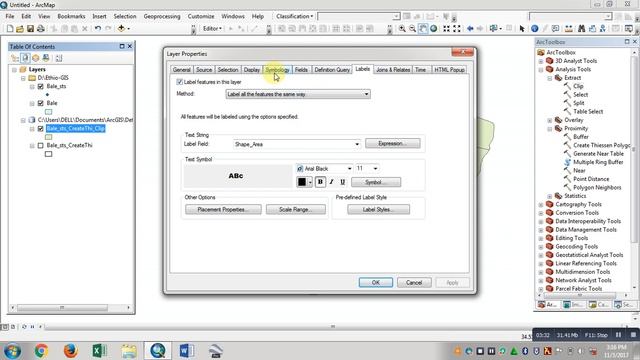Switch to the Symbology tab

click(x=278, y=70)
